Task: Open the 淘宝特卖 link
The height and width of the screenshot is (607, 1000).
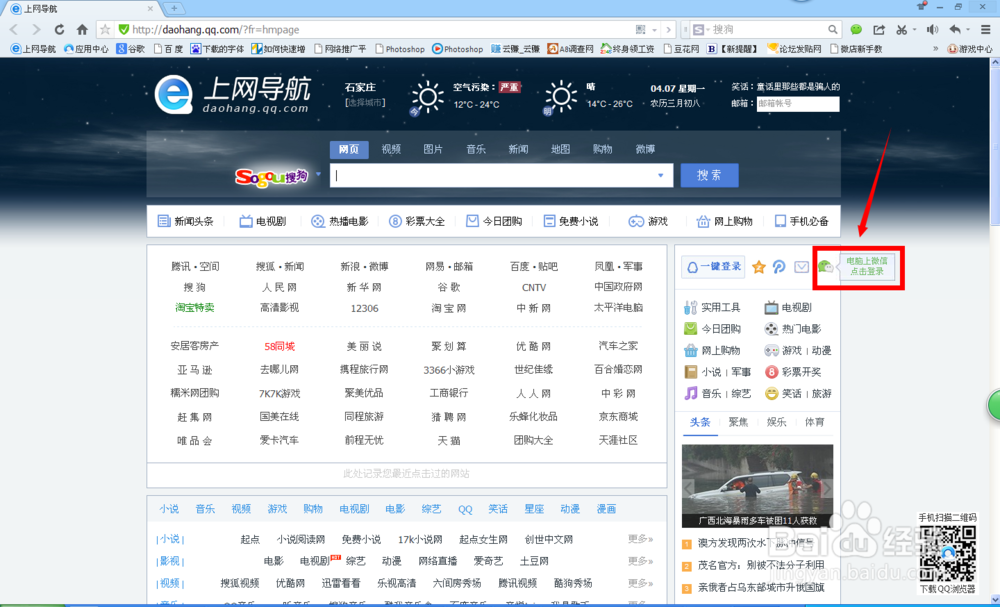Action: pyautogui.click(x=195, y=308)
